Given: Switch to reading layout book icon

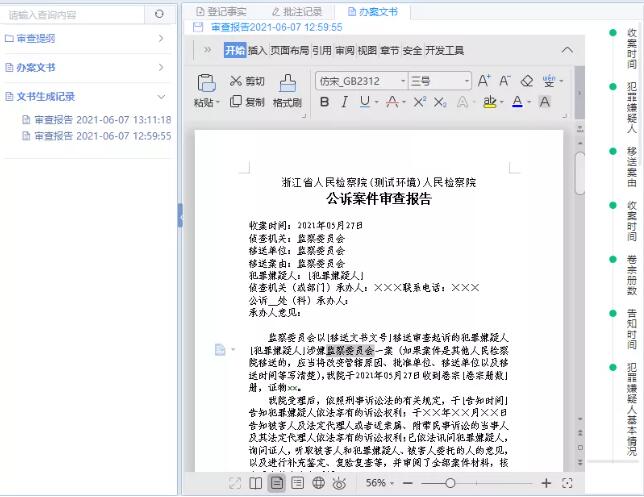Looking at the screenshot, I should 255,483.
